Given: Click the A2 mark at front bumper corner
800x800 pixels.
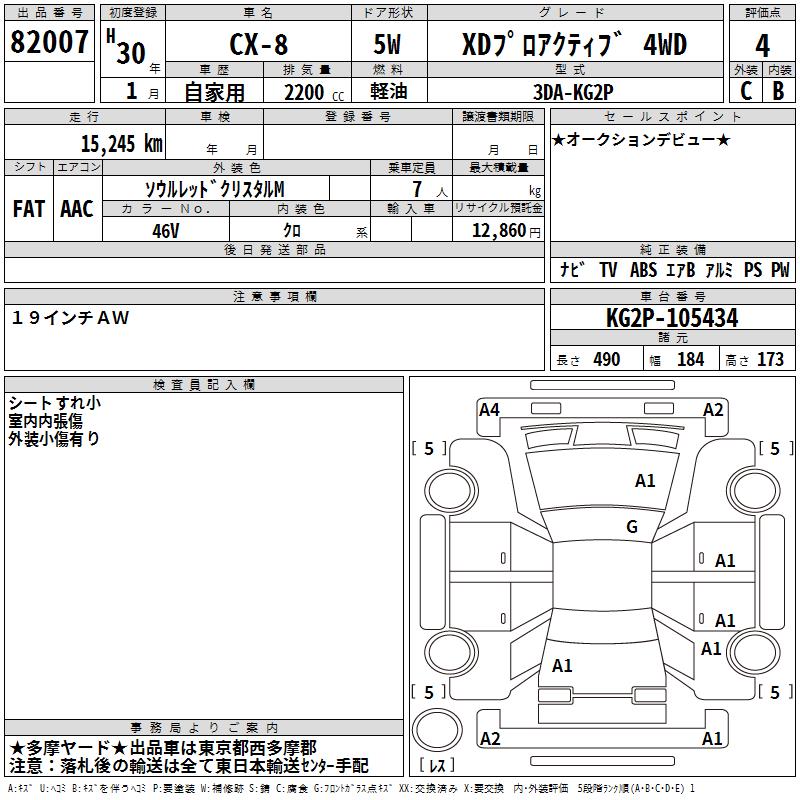Looking at the screenshot, I should pos(713,410).
